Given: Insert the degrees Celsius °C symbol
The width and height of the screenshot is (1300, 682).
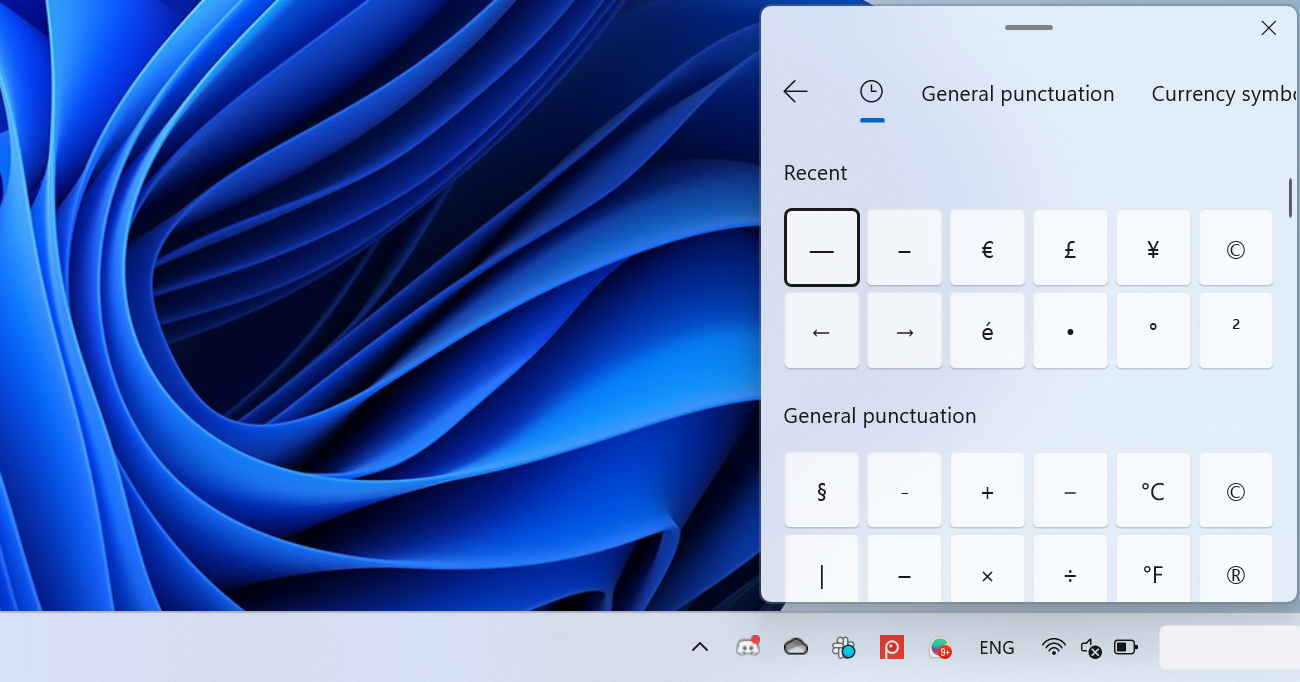Looking at the screenshot, I should [x=1153, y=490].
